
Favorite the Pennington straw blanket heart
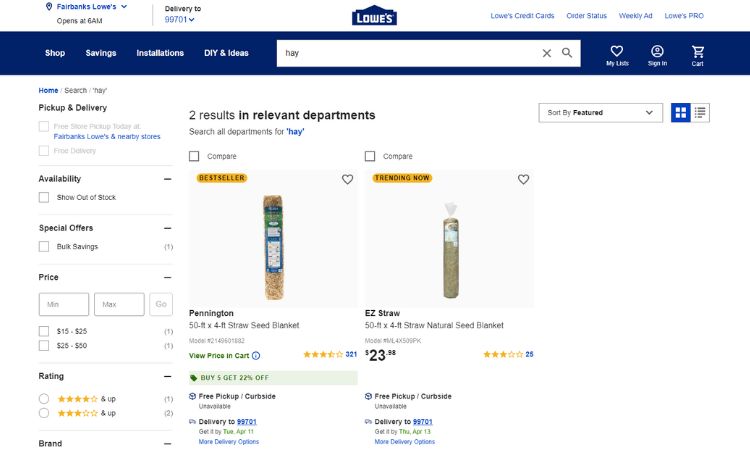pos(347,179)
